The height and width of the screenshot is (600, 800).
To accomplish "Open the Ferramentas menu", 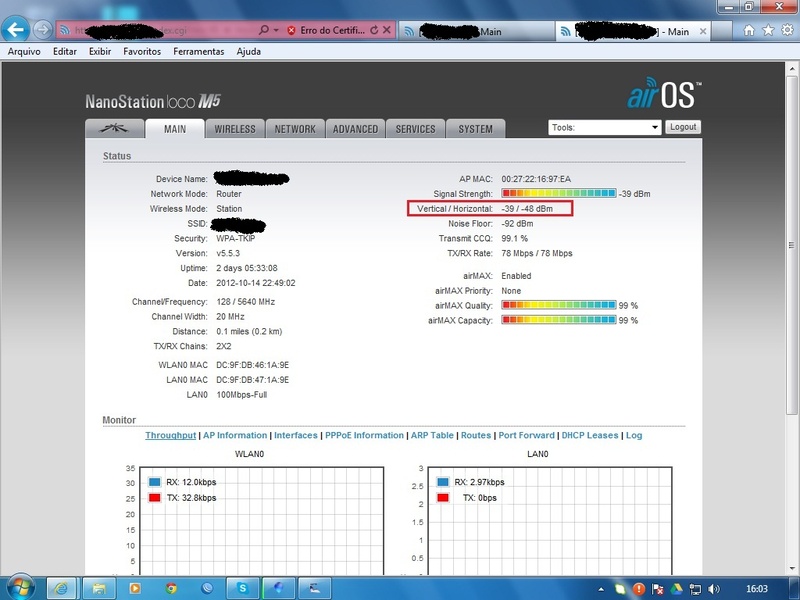I will 198,52.
